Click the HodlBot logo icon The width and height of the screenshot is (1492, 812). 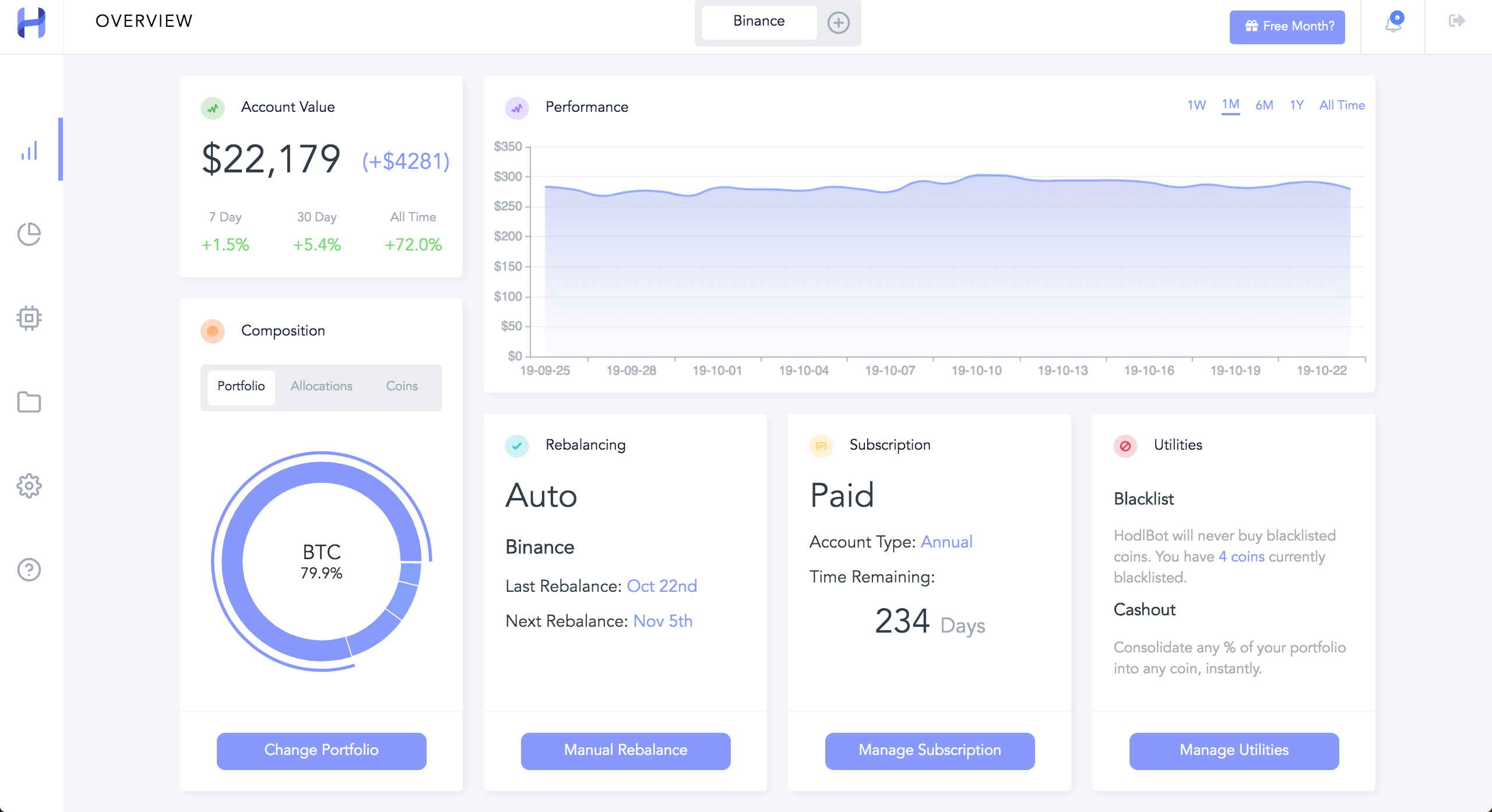(x=31, y=22)
